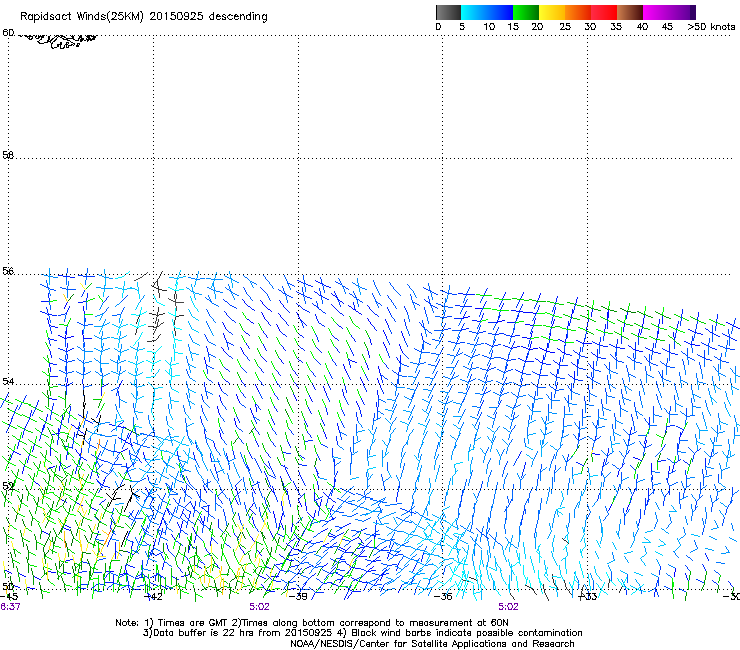Click the longitude label '-42'
This screenshot has width=740, height=650.
153,597
